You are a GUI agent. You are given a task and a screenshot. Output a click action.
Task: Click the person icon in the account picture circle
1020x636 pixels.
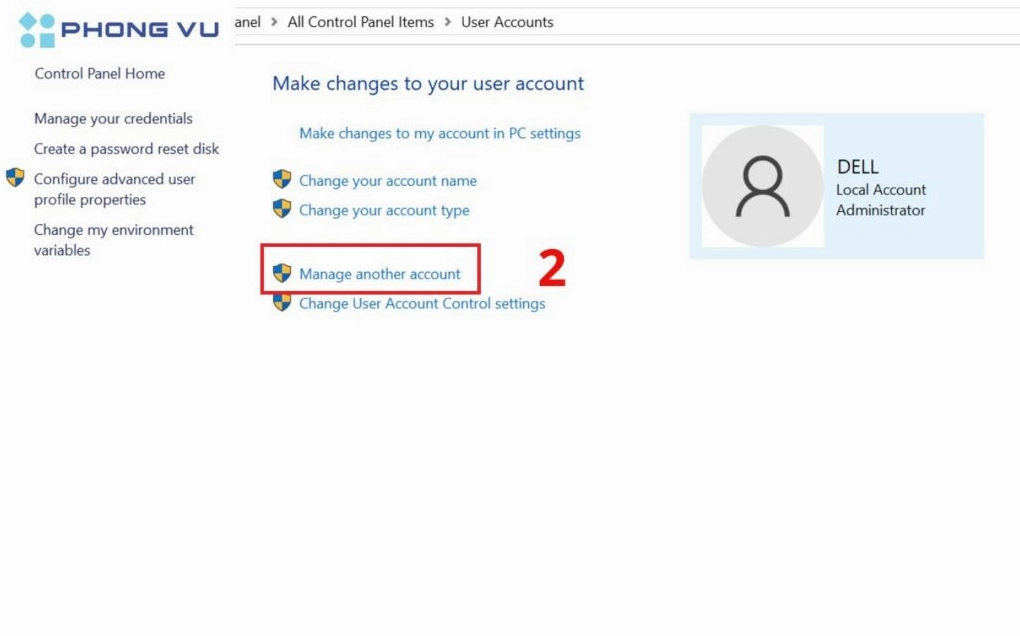point(762,186)
